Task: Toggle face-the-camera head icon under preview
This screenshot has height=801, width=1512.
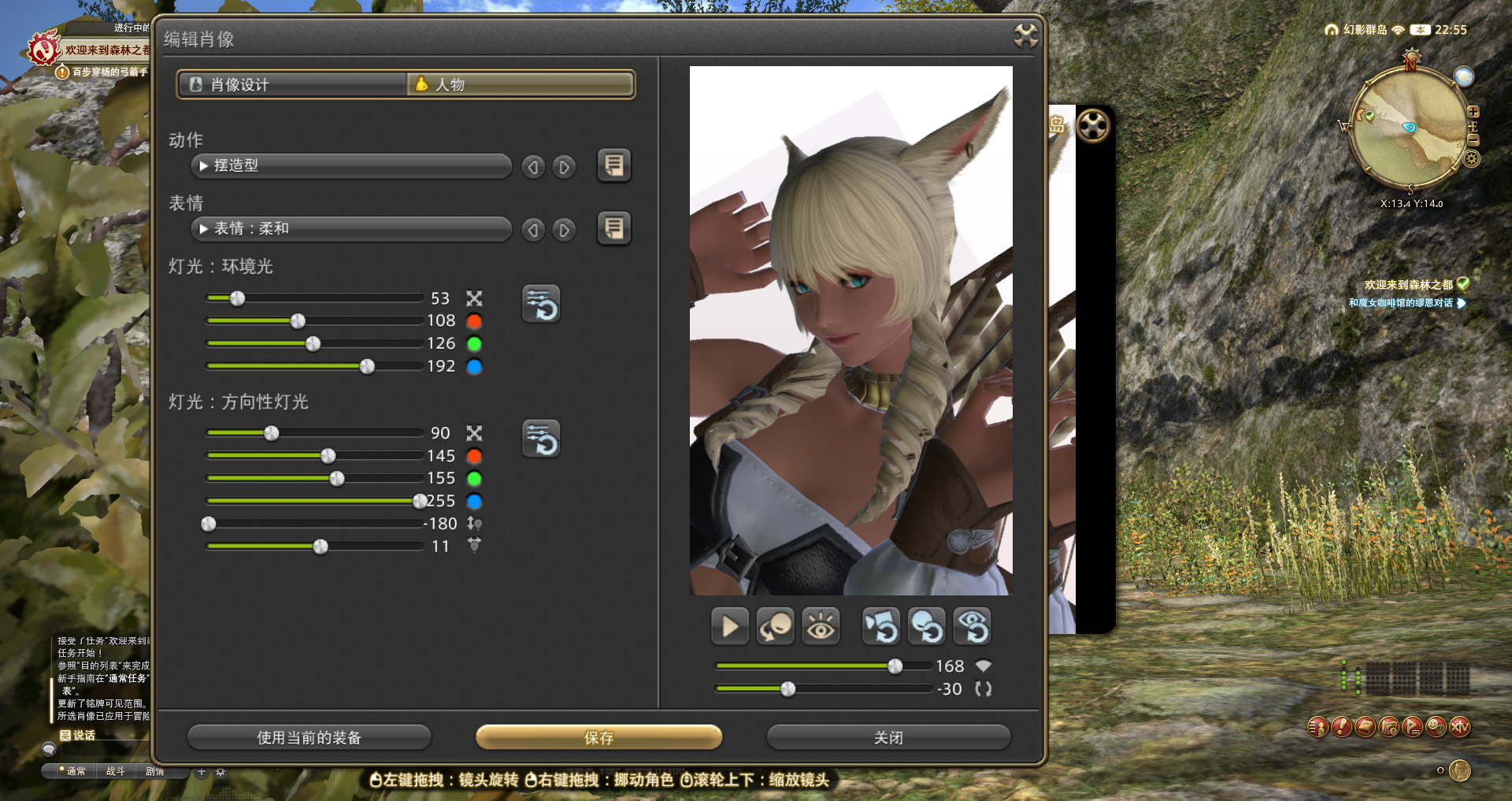Action: [x=775, y=627]
